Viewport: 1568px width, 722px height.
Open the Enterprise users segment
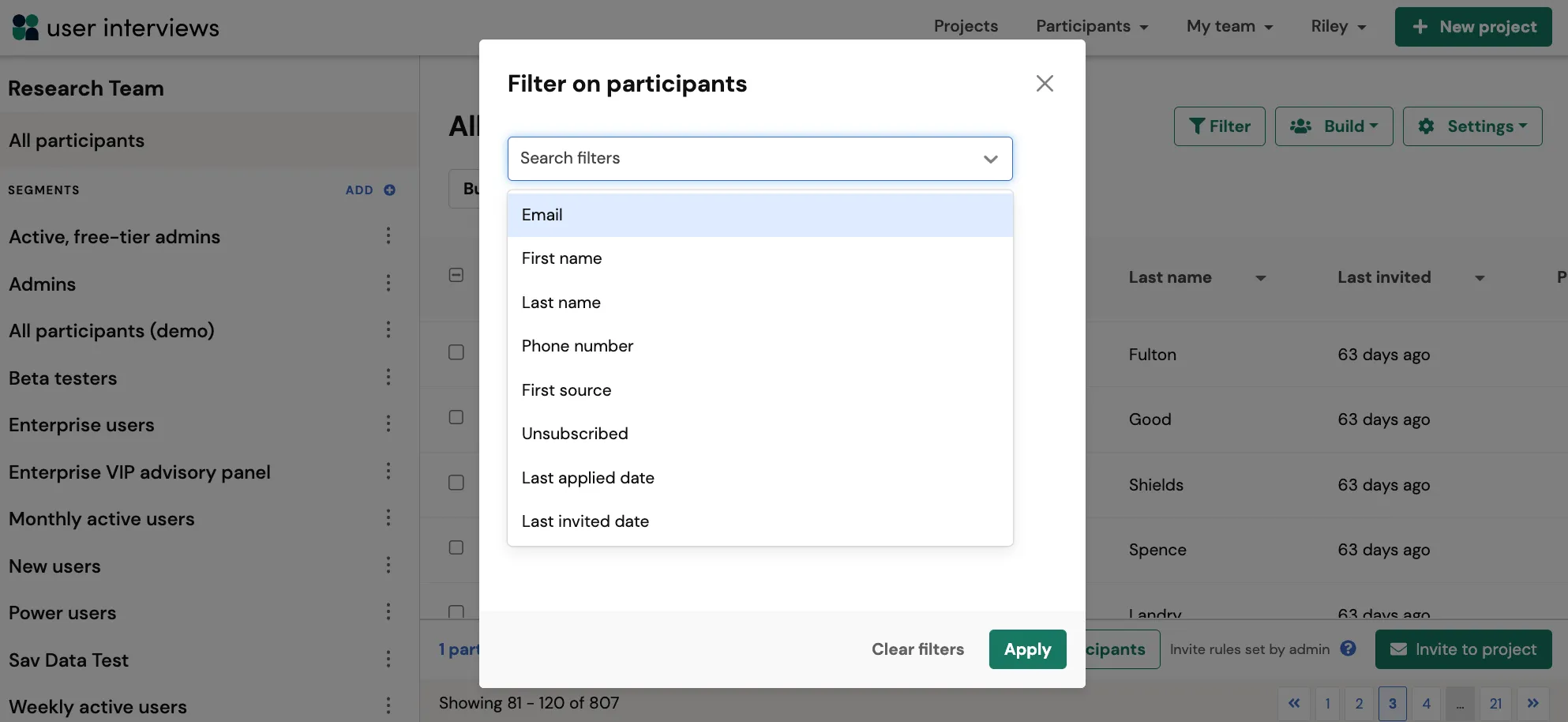(x=81, y=425)
